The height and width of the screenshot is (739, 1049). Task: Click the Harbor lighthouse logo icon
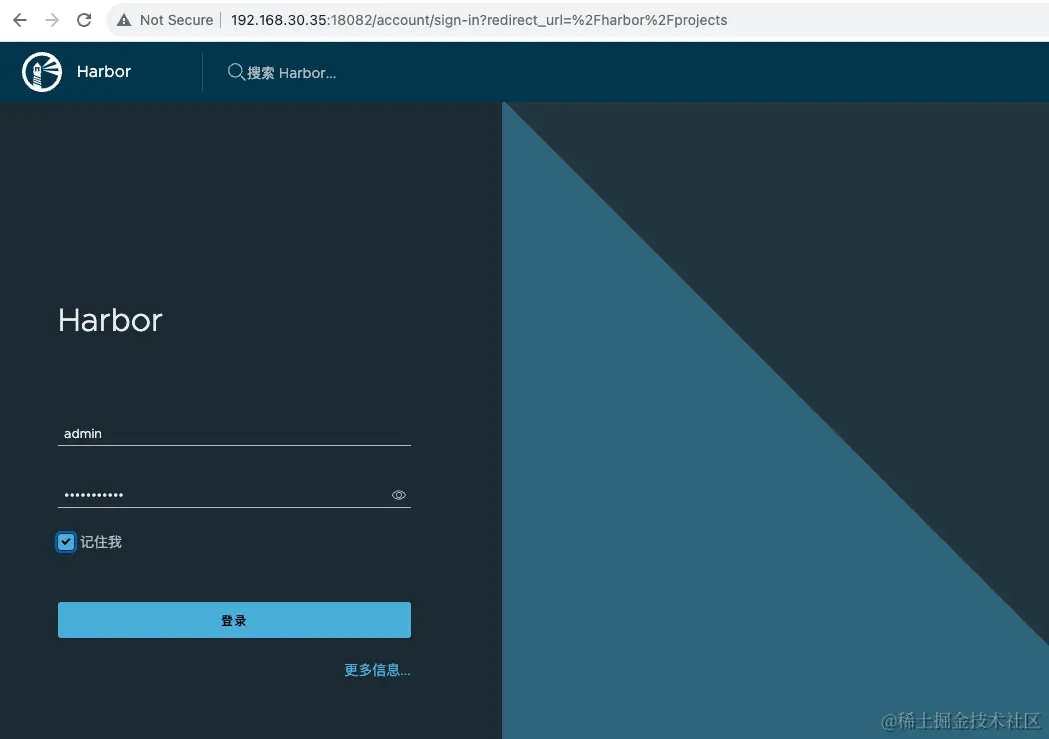pos(41,72)
